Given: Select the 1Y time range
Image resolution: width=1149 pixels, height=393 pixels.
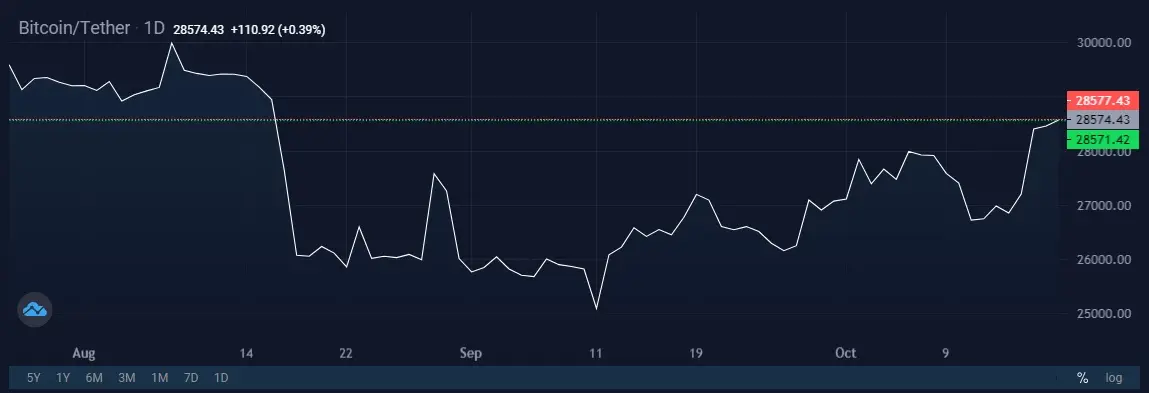Looking at the screenshot, I should pyautogui.click(x=64, y=378).
